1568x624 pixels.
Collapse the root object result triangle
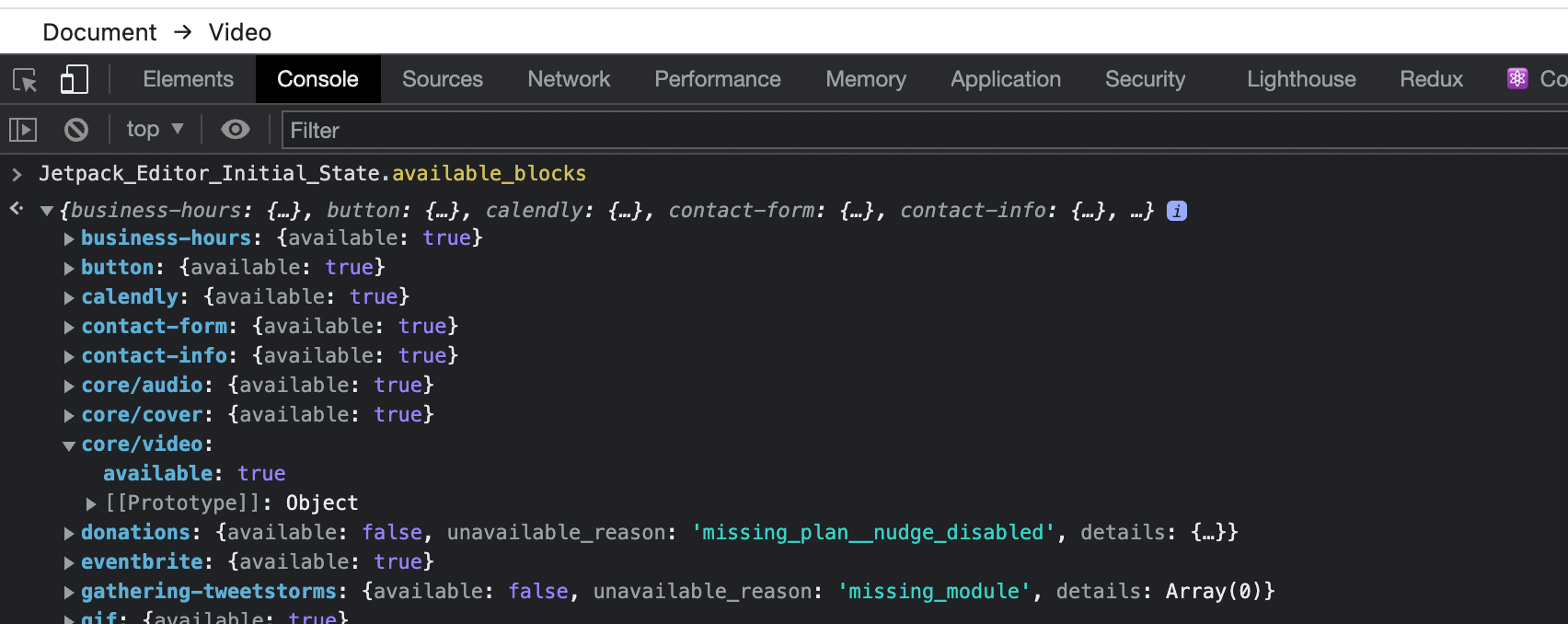(46, 211)
